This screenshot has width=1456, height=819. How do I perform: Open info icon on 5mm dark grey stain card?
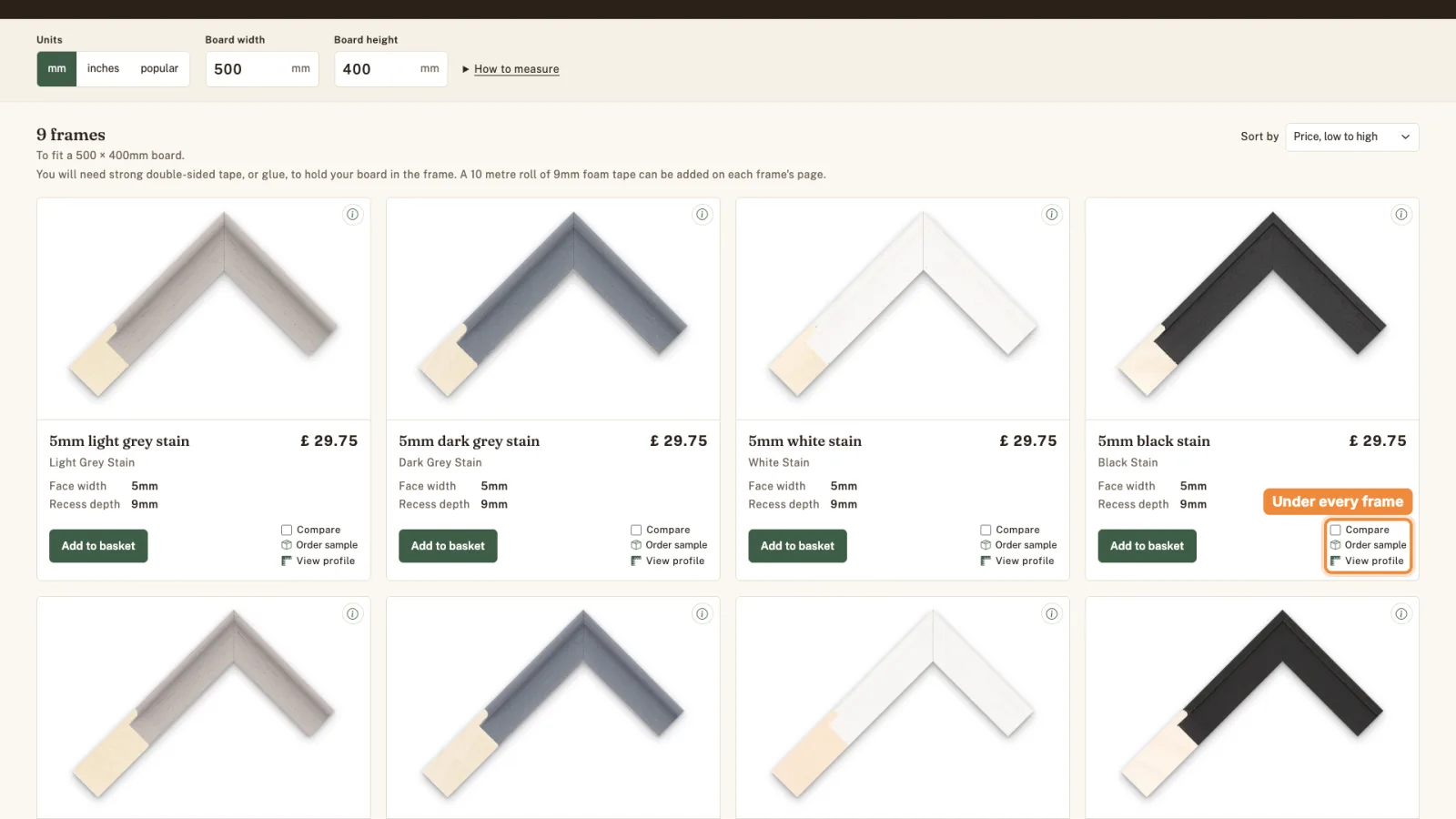pos(702,215)
